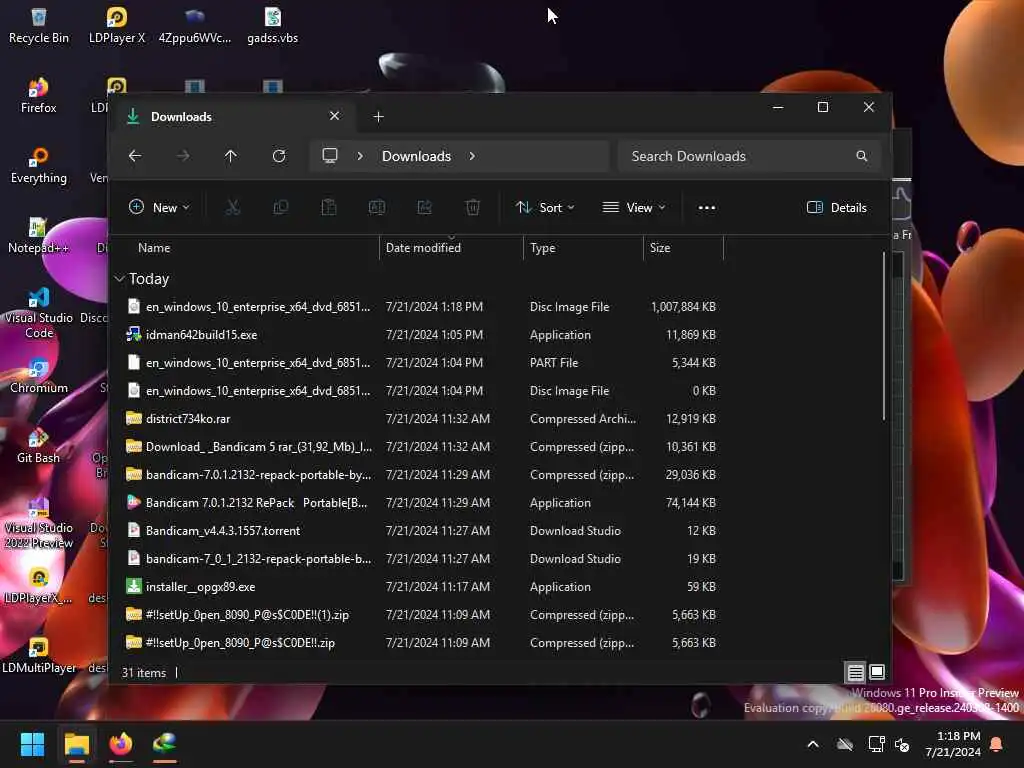Sort by Name column header
The image size is (1024, 768).
coord(154,248)
